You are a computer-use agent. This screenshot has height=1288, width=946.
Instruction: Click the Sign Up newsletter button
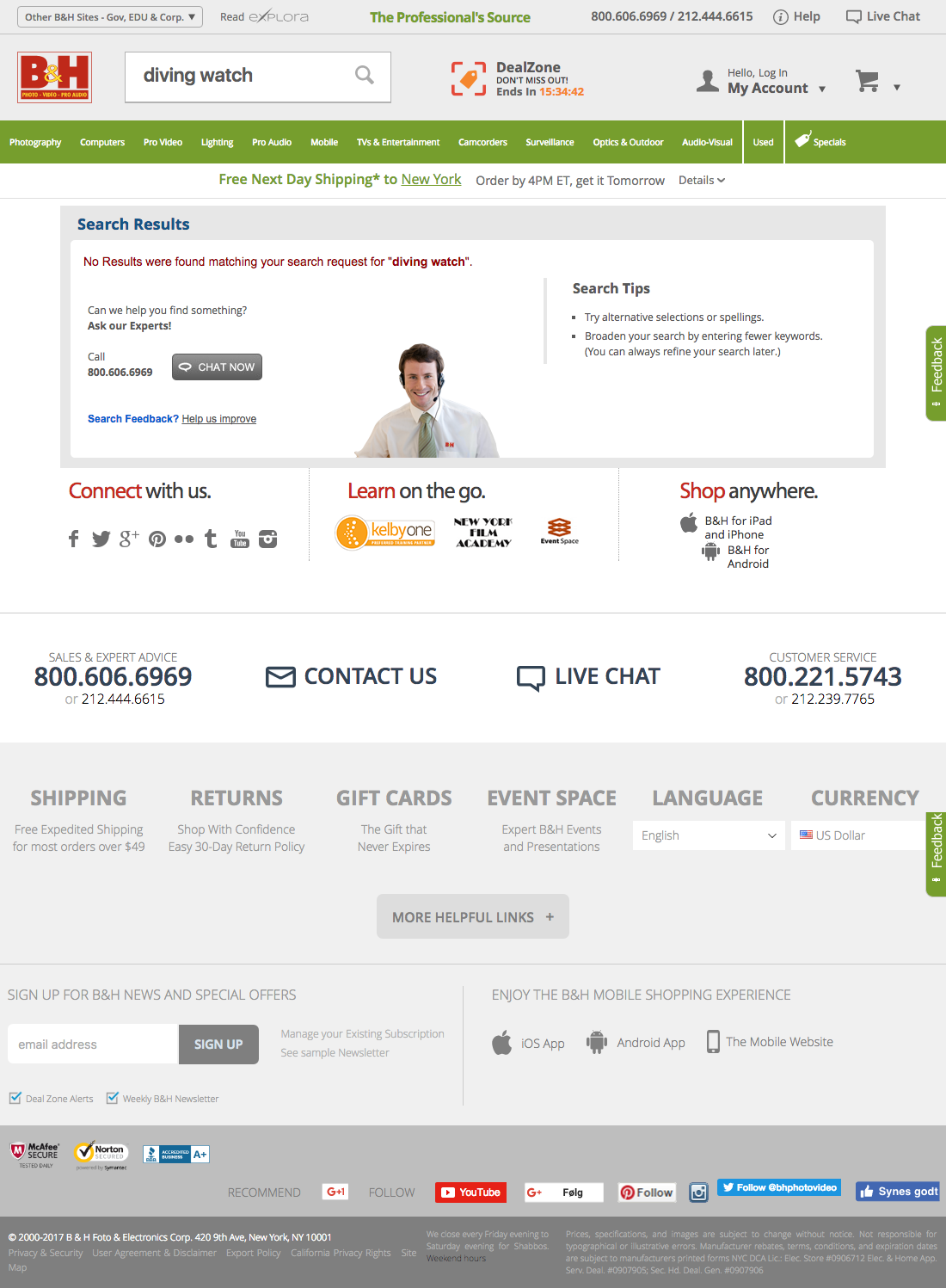click(218, 1045)
